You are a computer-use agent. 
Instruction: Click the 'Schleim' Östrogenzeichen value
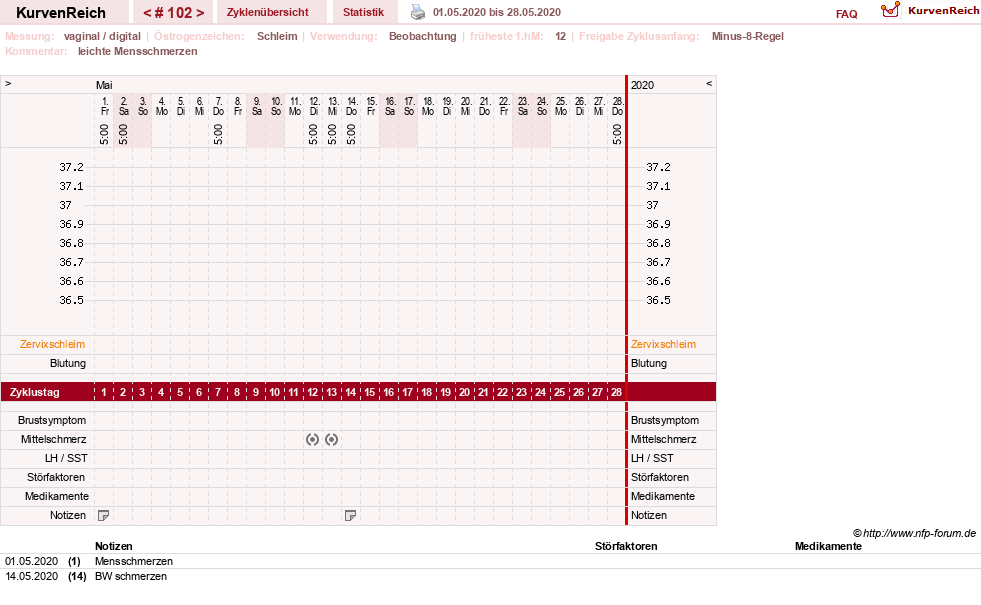click(277, 36)
